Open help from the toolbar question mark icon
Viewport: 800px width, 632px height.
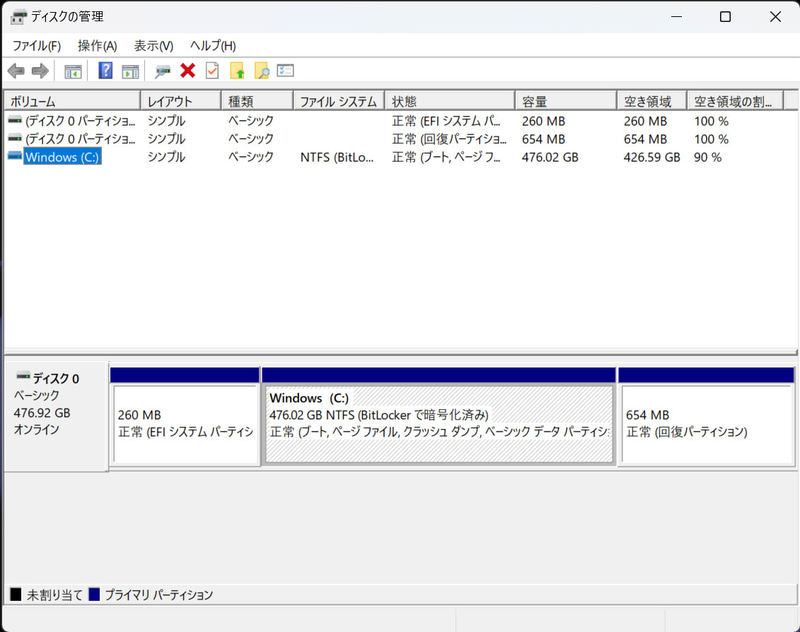(x=104, y=70)
